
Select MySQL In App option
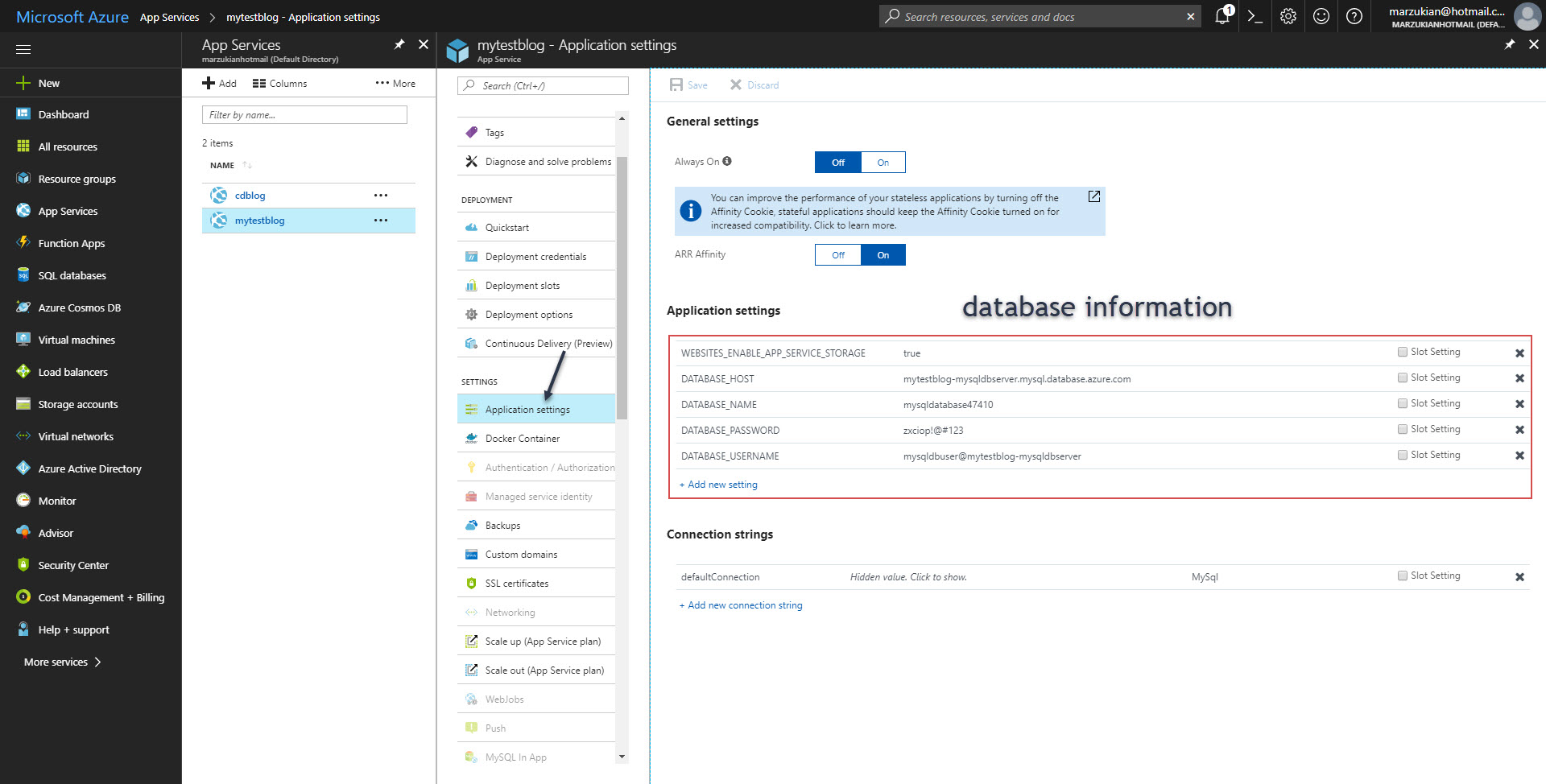coord(515,757)
